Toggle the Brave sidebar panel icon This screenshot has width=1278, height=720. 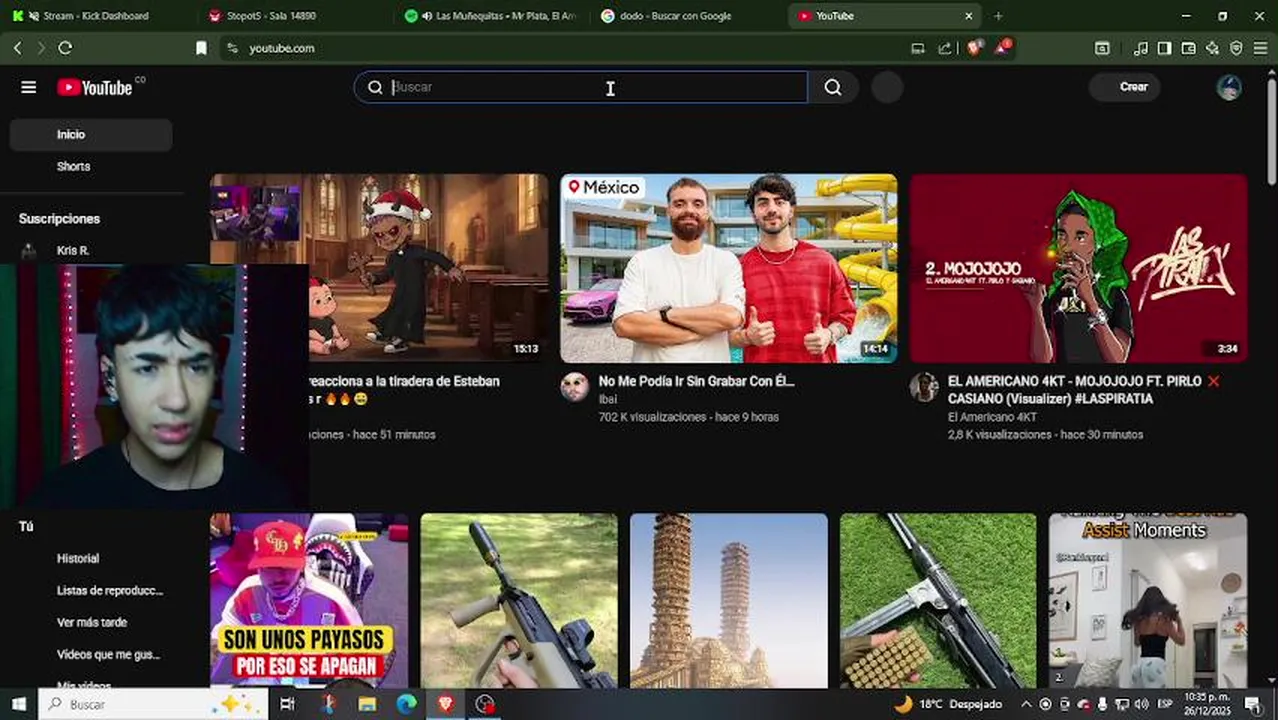point(1165,48)
